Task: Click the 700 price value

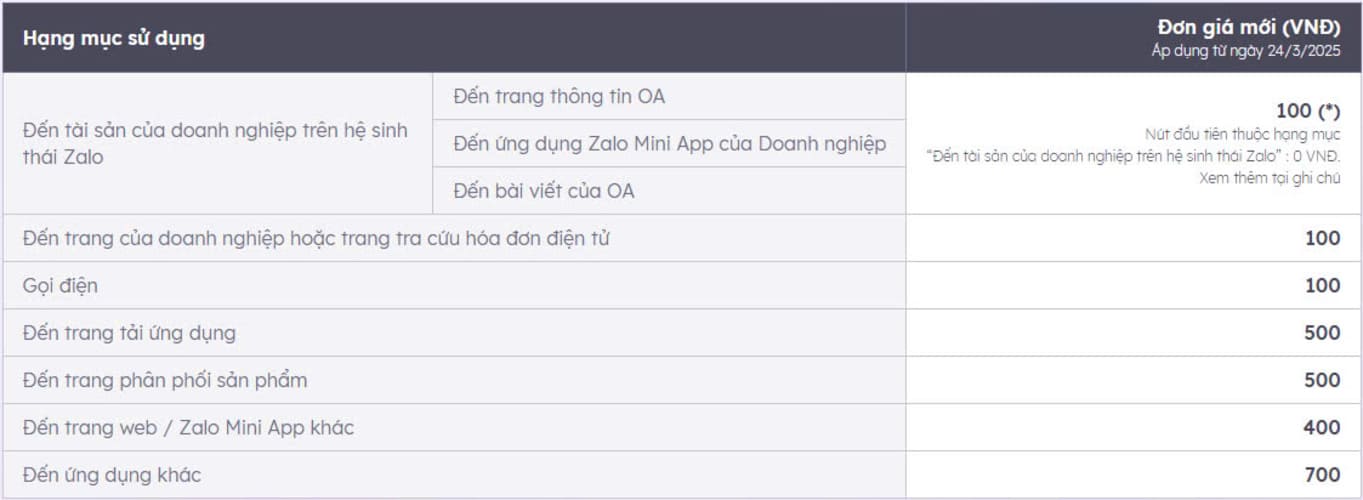Action: (x=1322, y=475)
